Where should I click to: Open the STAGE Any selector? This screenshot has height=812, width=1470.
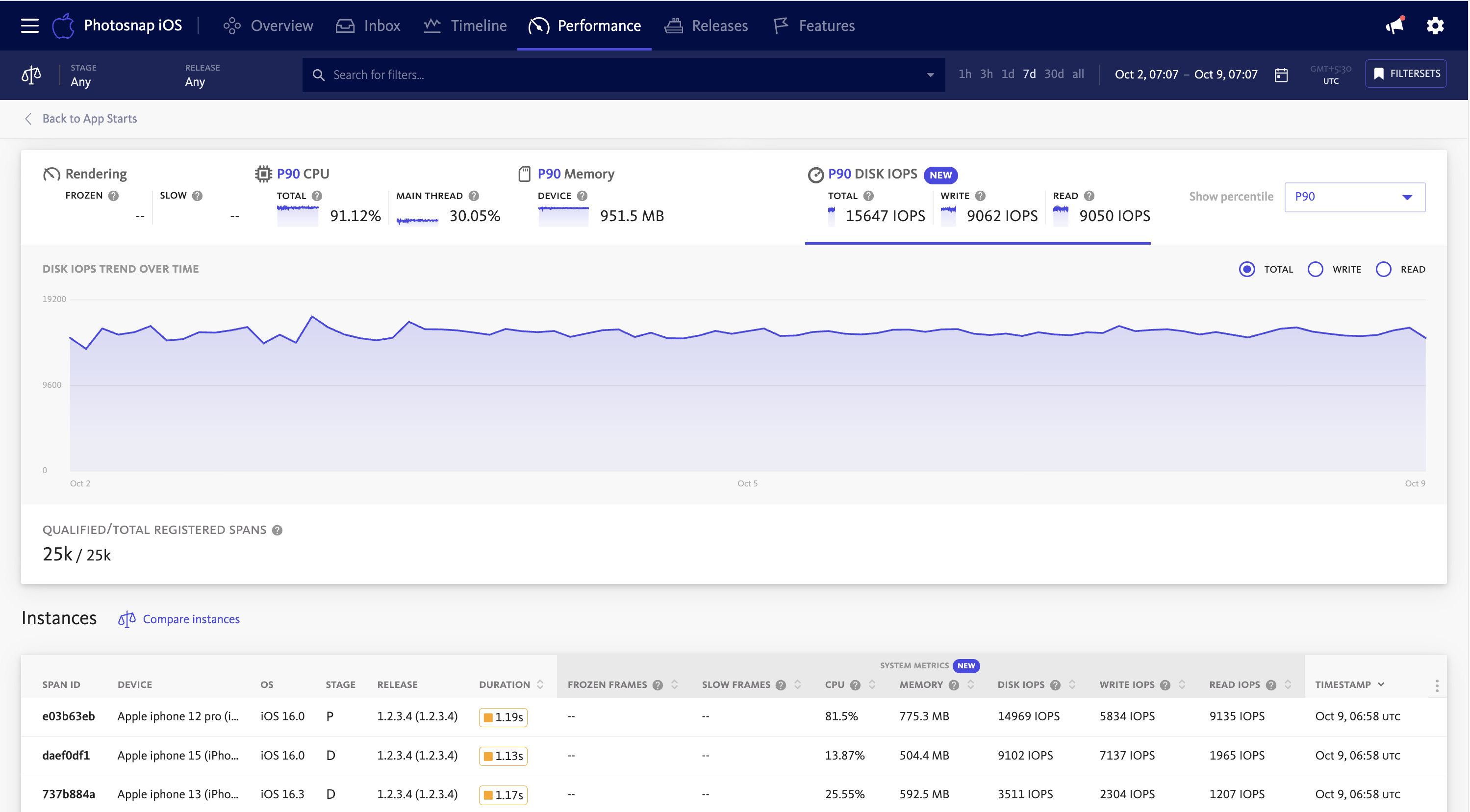[x=83, y=75]
